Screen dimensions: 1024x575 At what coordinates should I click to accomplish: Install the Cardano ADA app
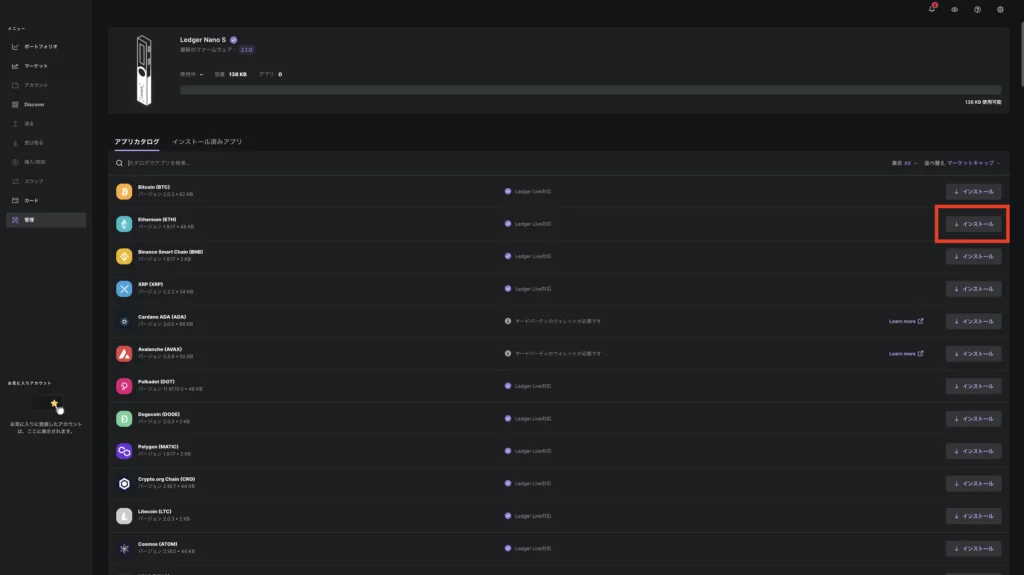click(974, 321)
